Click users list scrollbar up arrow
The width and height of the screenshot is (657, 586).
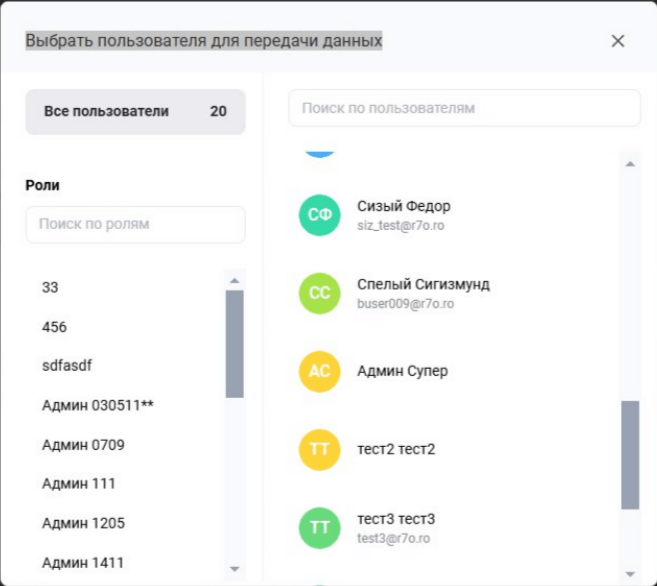pos(630,164)
